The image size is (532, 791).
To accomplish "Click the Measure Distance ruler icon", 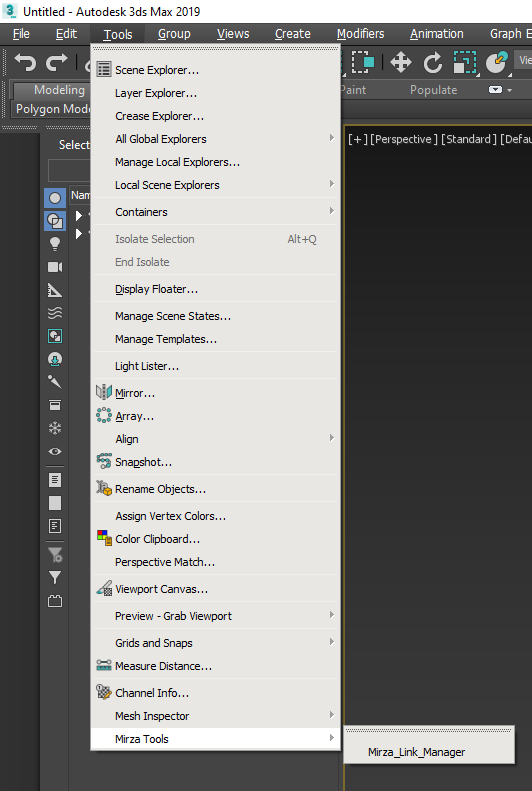I will point(104,665).
